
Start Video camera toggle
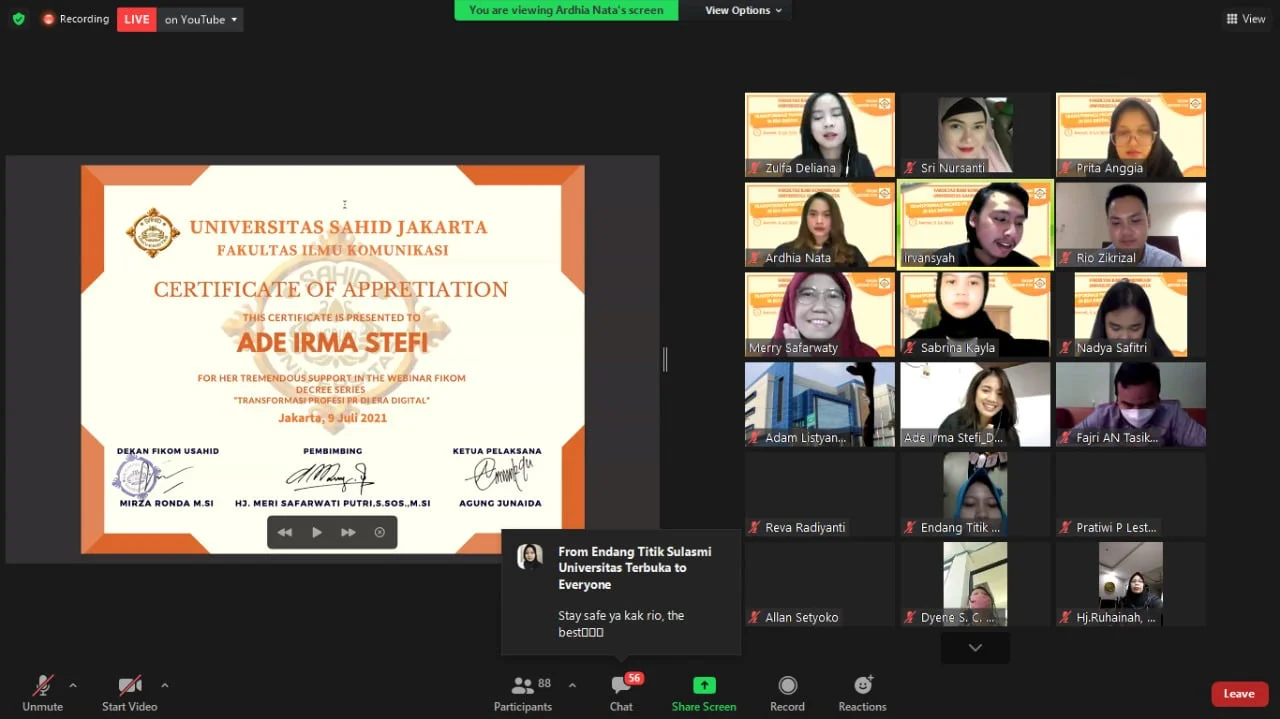click(130, 693)
